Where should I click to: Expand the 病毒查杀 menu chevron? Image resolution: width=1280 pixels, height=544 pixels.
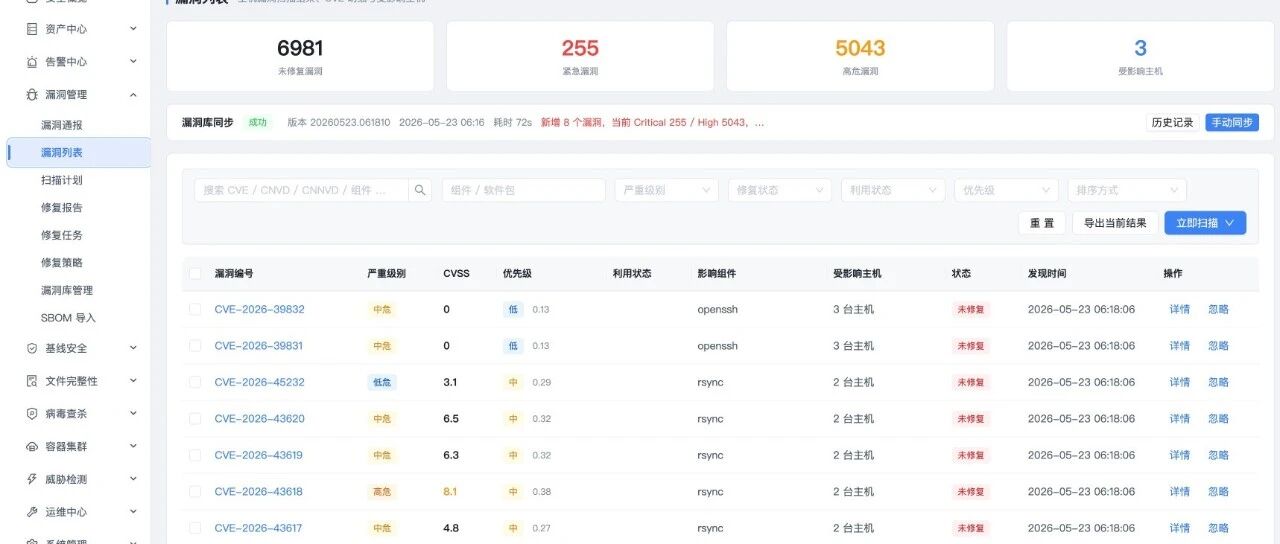(x=133, y=413)
